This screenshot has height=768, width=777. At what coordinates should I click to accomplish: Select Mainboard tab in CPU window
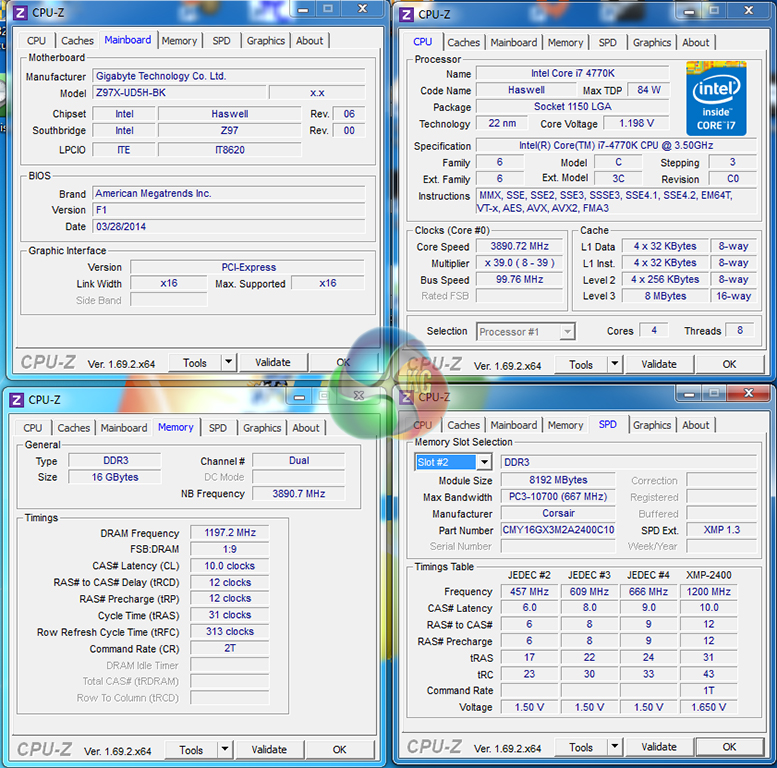tap(514, 43)
